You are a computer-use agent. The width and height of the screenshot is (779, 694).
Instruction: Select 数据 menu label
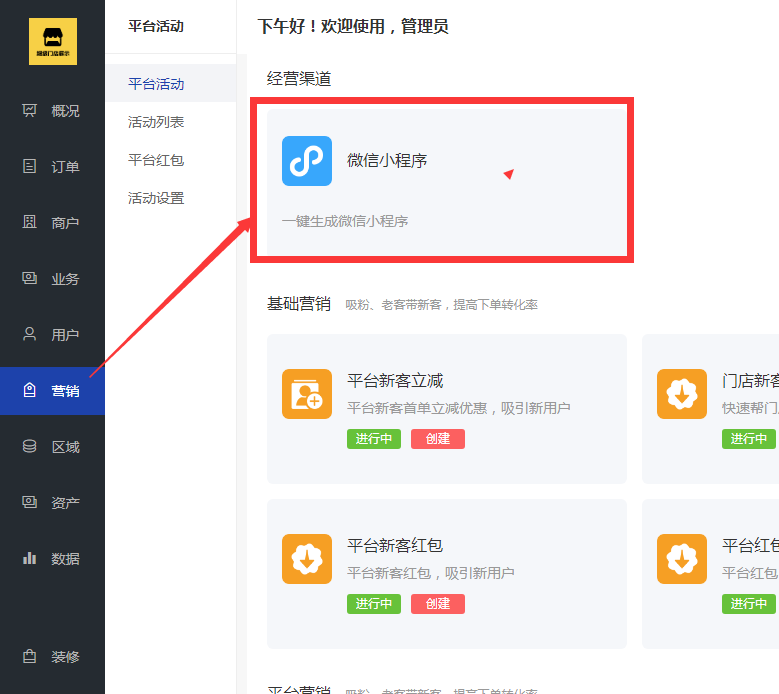[65, 559]
